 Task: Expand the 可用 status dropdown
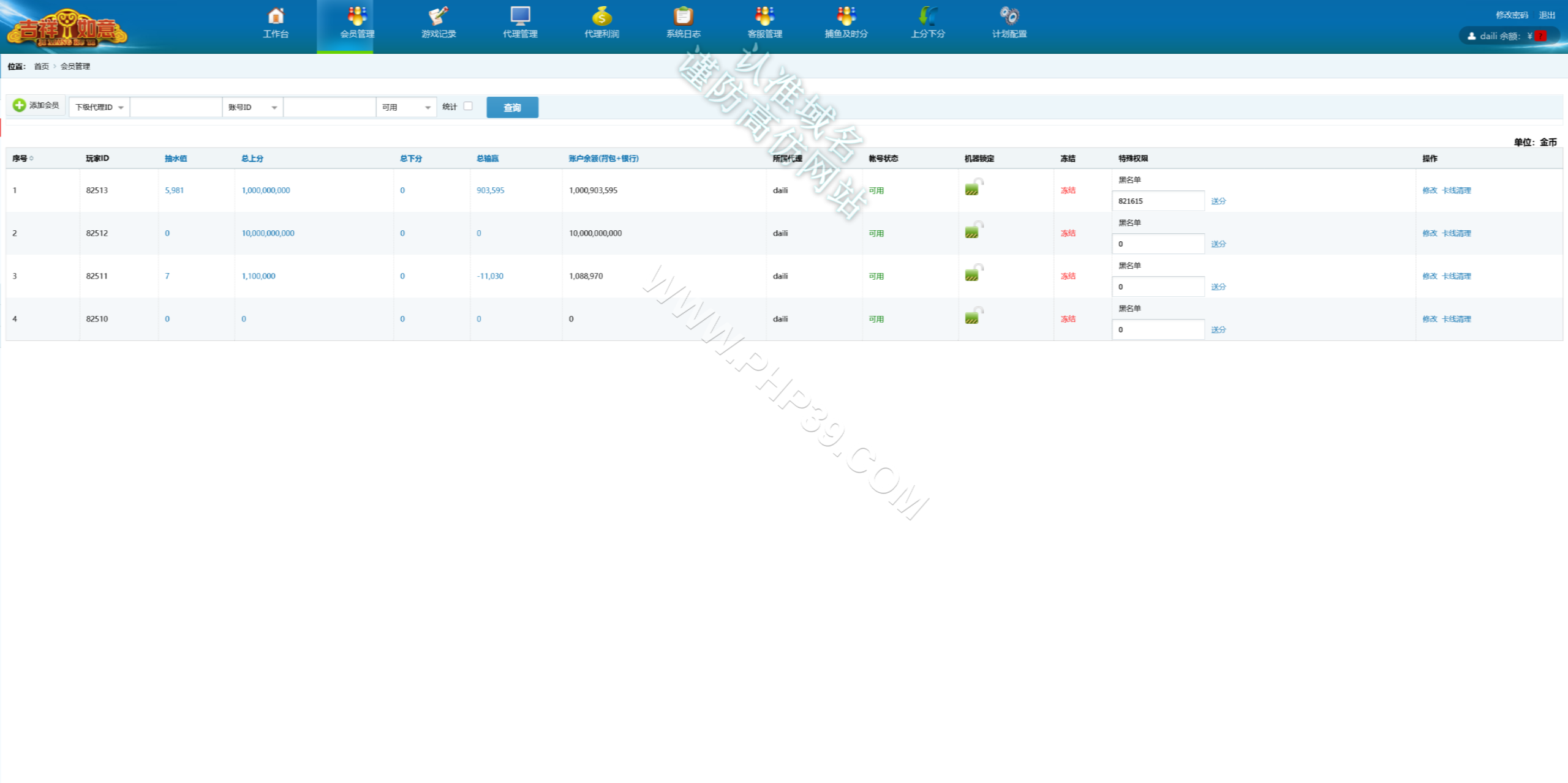(406, 107)
